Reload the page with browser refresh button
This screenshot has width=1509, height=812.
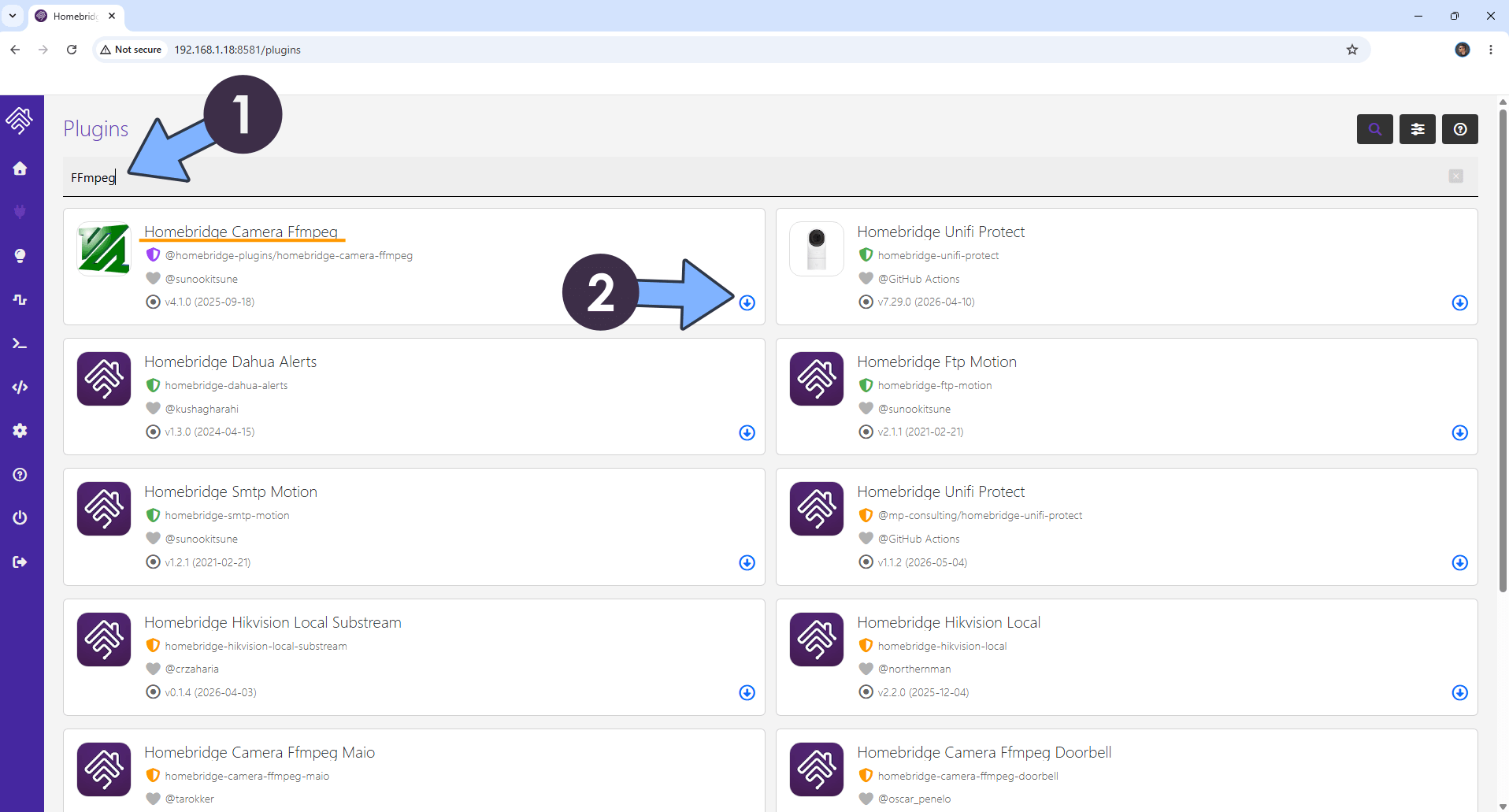pyautogui.click(x=72, y=50)
